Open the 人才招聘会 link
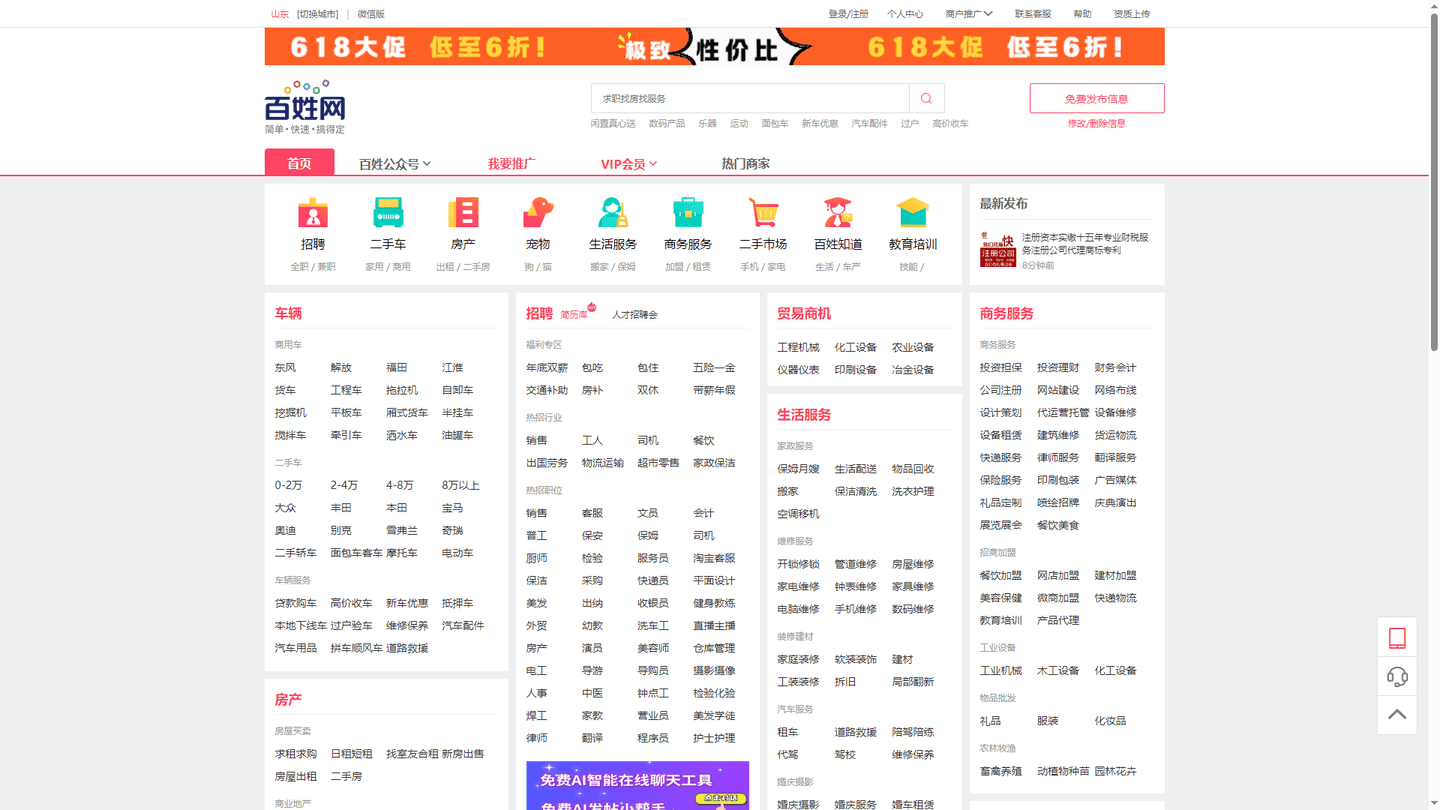Viewport: 1440px width, 810px height. pyautogui.click(x=635, y=315)
